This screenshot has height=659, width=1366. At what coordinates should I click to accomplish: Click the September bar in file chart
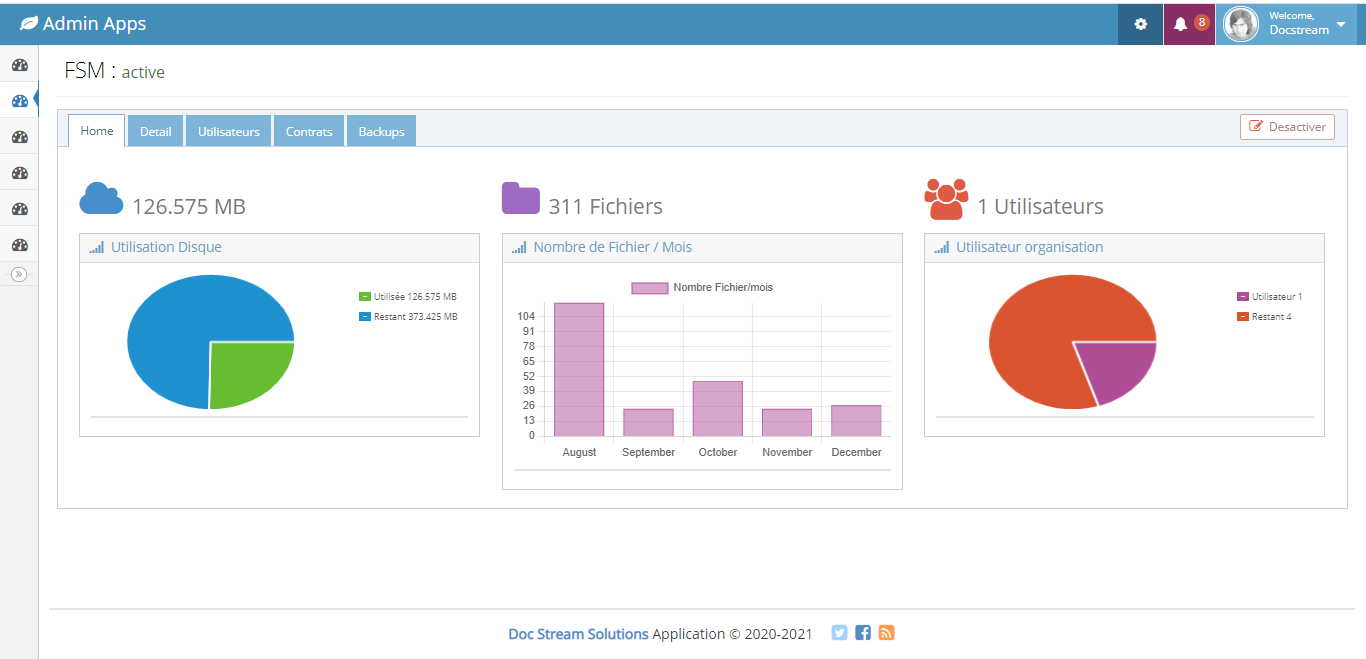648,423
